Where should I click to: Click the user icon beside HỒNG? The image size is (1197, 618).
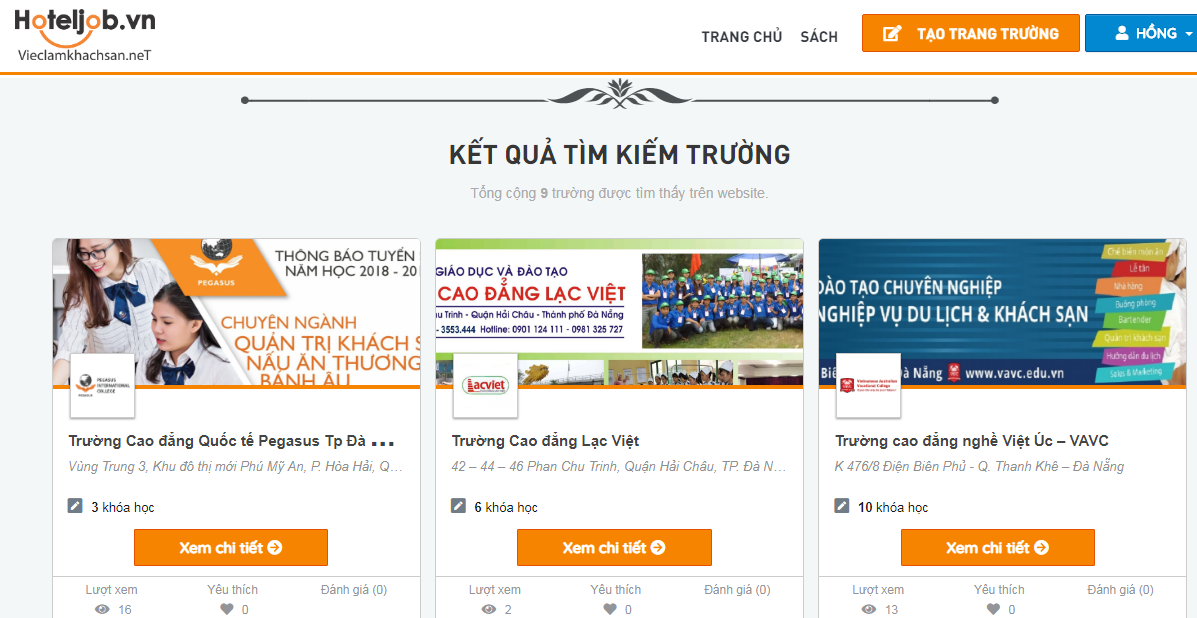pyautogui.click(x=1121, y=33)
